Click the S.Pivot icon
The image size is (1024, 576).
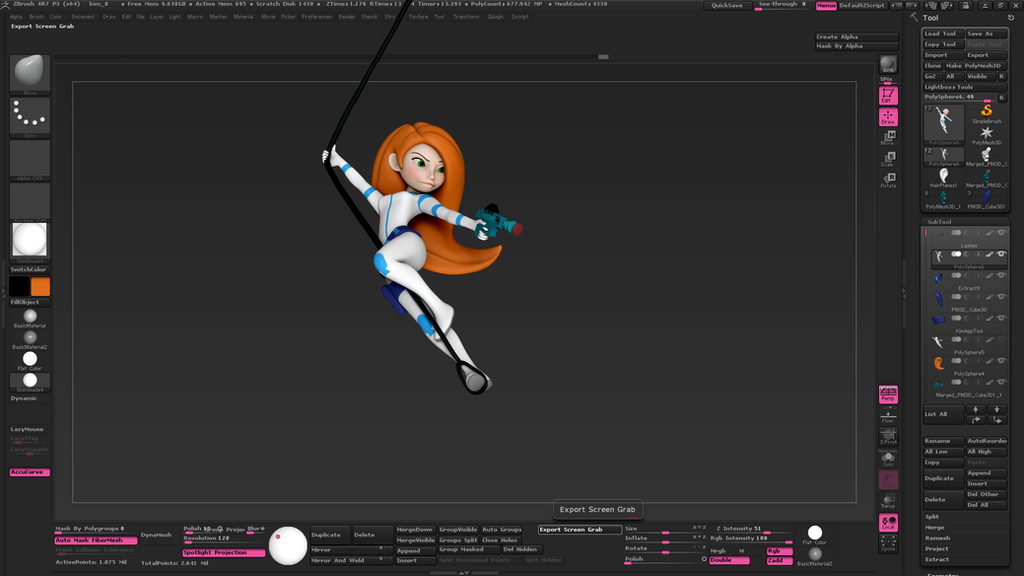tap(888, 436)
